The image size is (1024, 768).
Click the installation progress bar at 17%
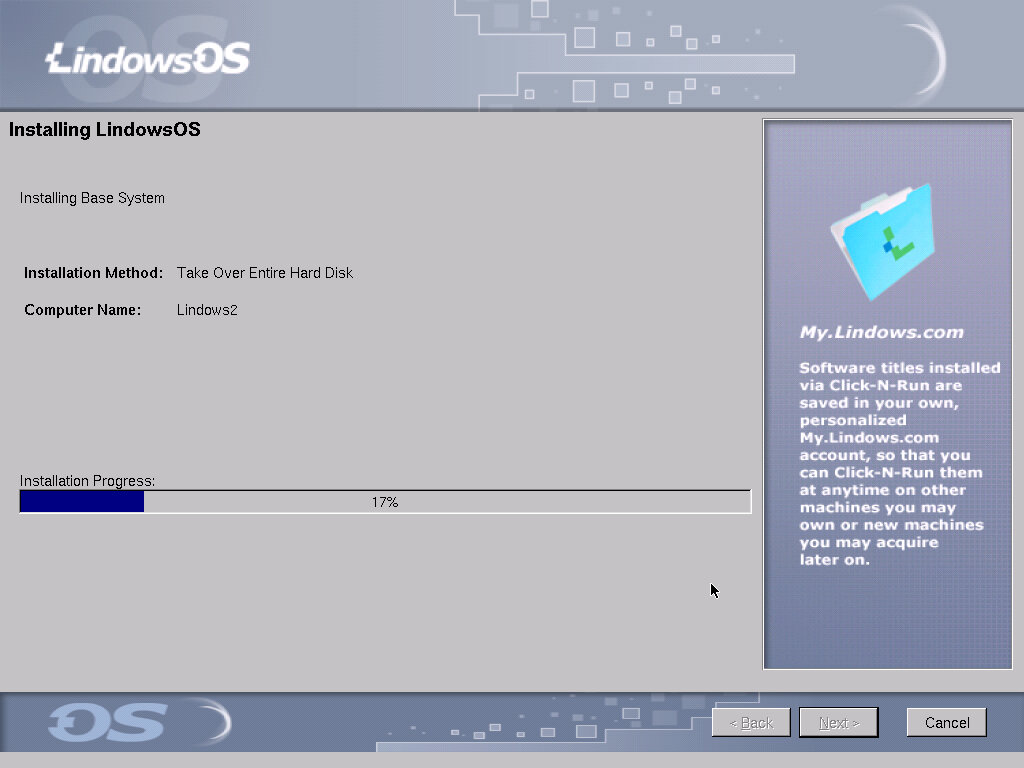click(385, 501)
